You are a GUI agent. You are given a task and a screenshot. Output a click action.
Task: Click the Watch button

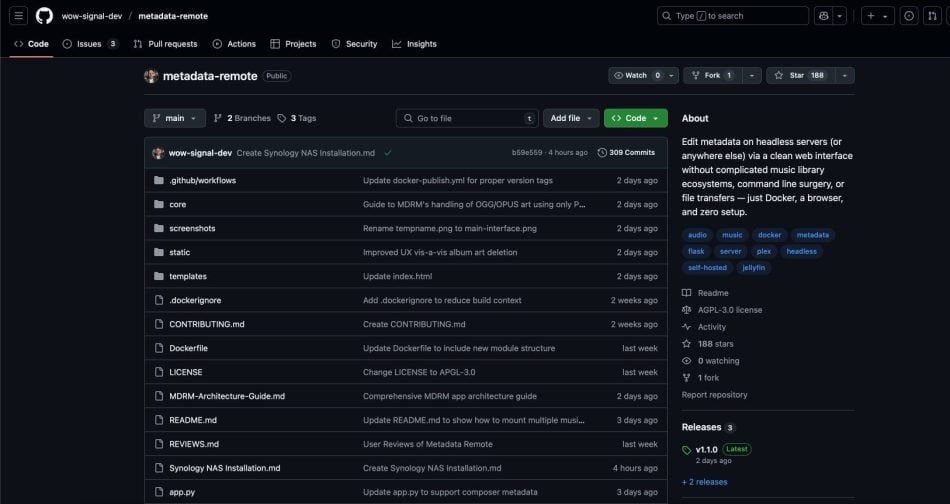pos(638,75)
